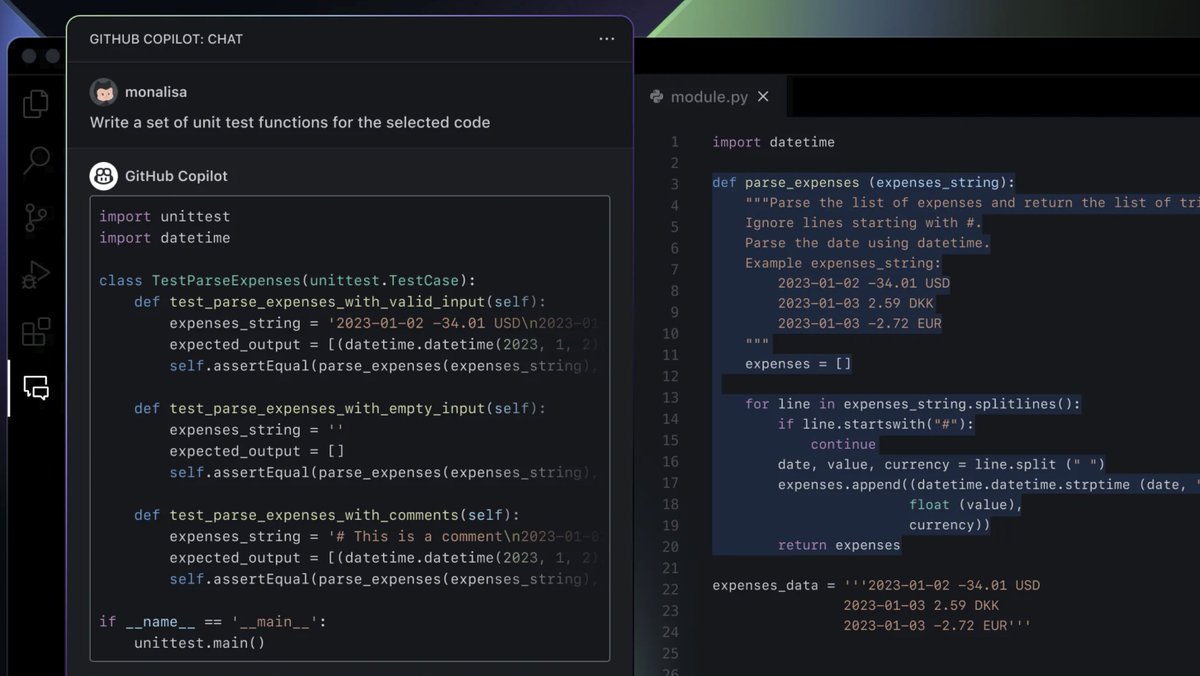Open the Extensions view

tap(36, 332)
